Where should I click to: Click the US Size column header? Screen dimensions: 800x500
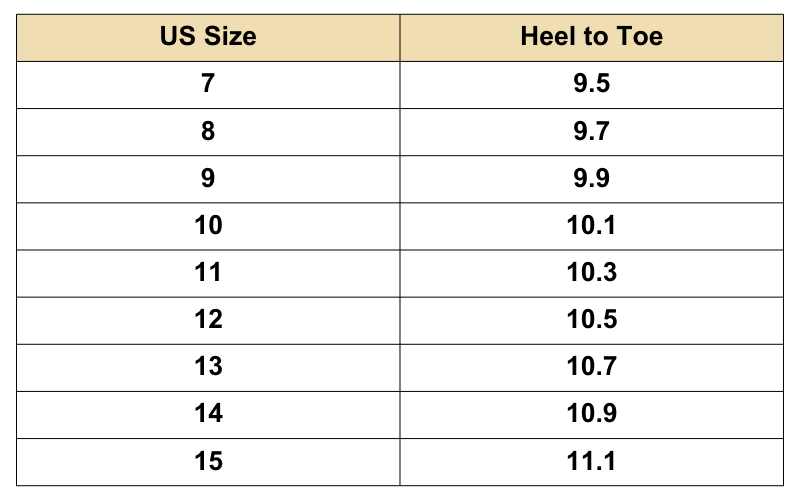[x=208, y=38]
